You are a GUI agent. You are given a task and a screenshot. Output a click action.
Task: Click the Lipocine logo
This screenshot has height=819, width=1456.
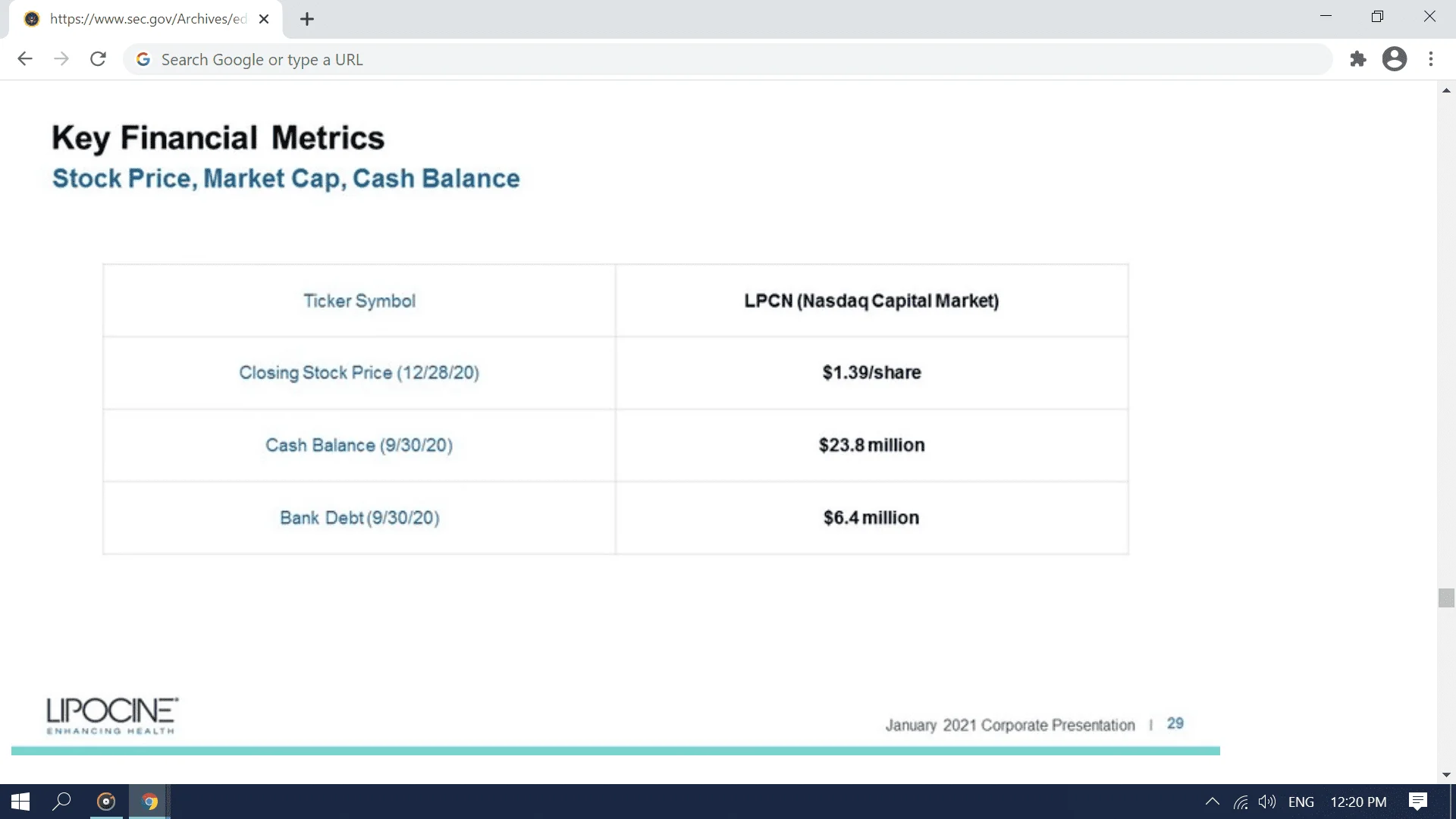112,716
